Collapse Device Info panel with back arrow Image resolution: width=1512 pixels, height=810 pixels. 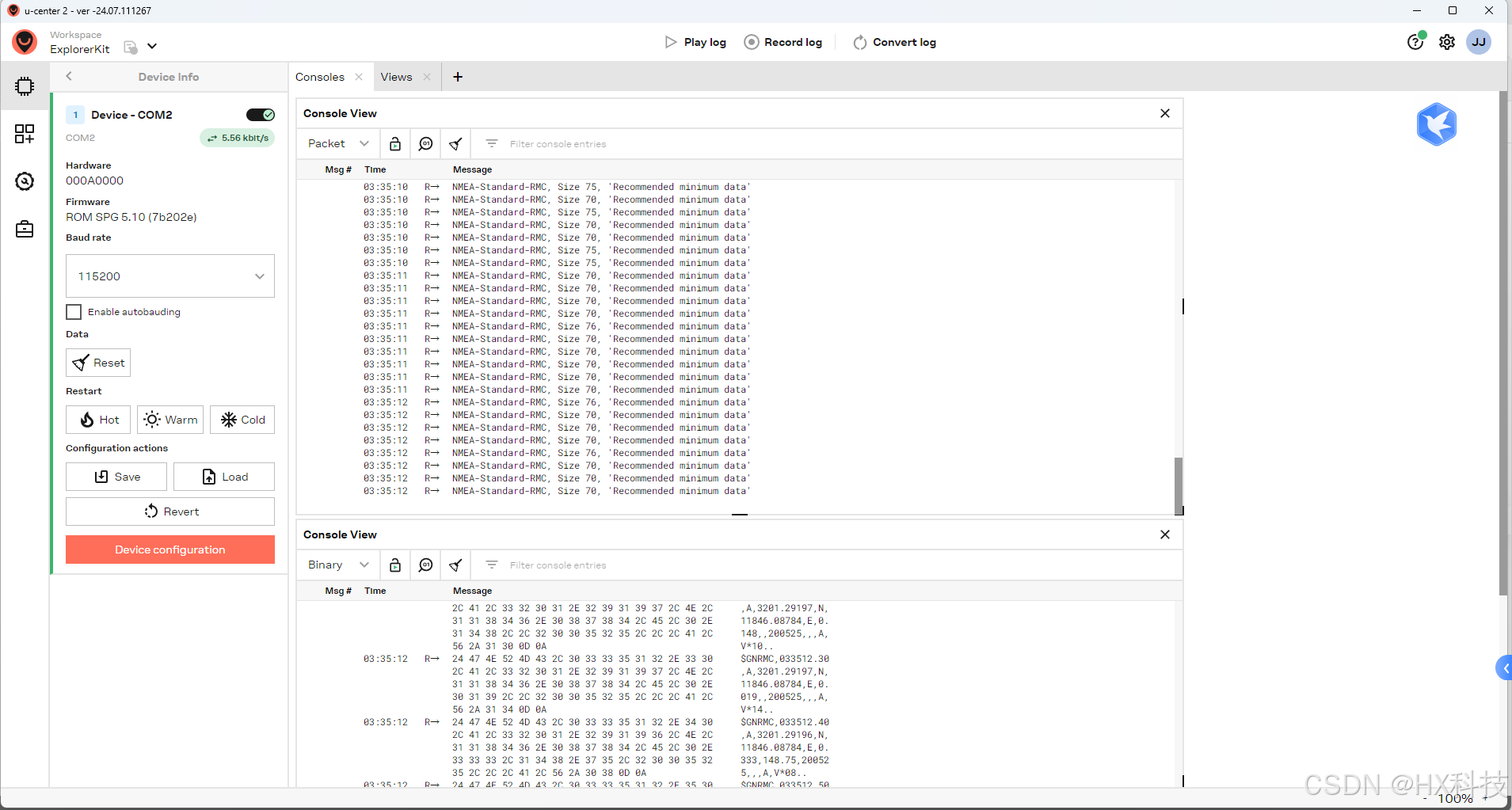[x=69, y=76]
